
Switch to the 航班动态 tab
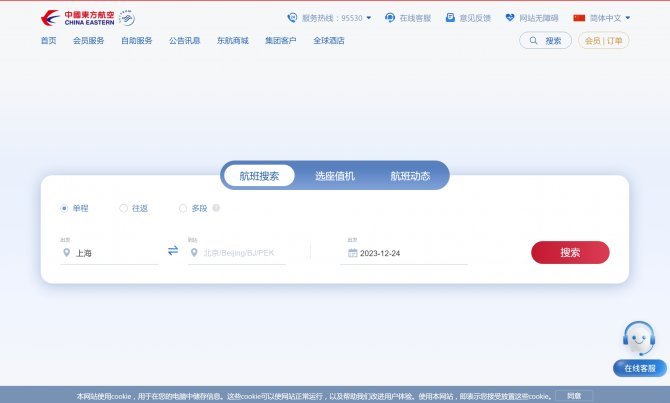pos(410,176)
